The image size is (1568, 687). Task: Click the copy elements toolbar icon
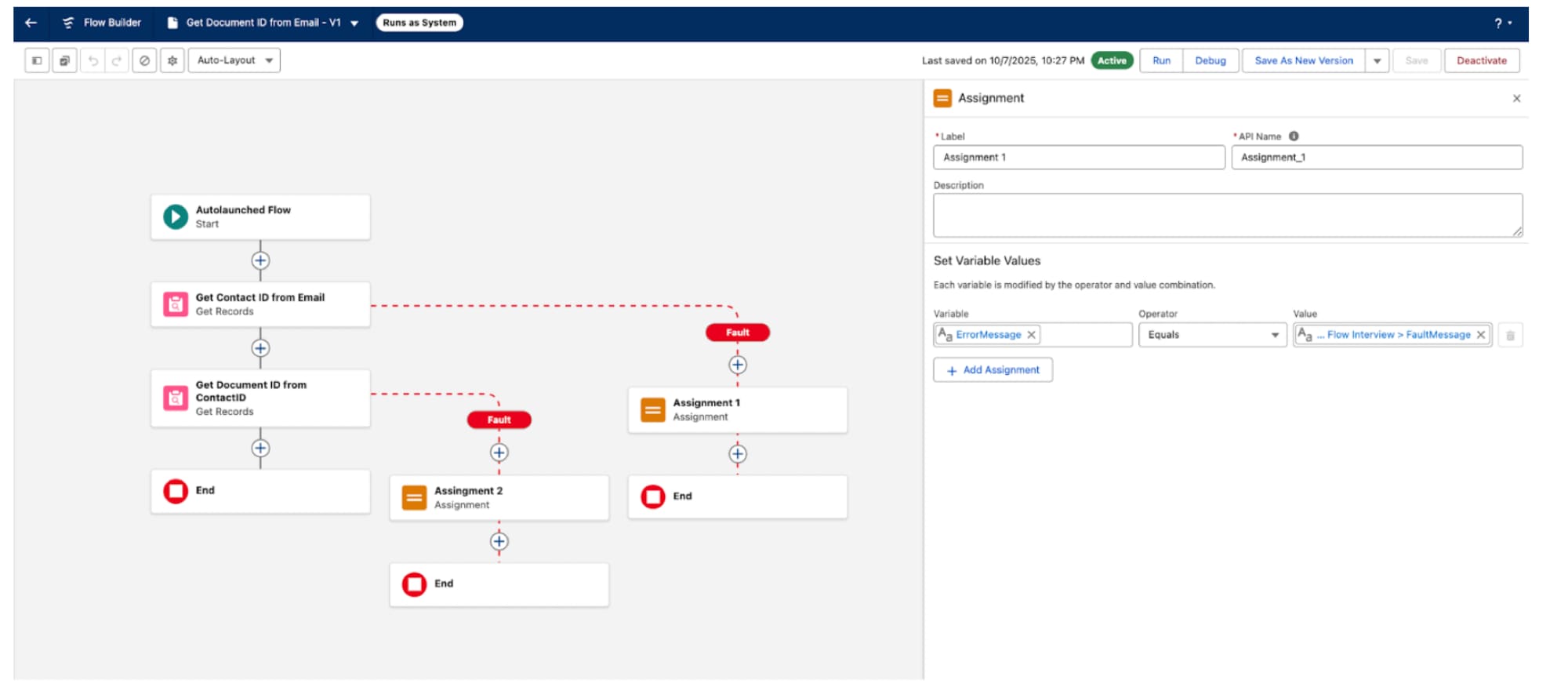pos(64,60)
